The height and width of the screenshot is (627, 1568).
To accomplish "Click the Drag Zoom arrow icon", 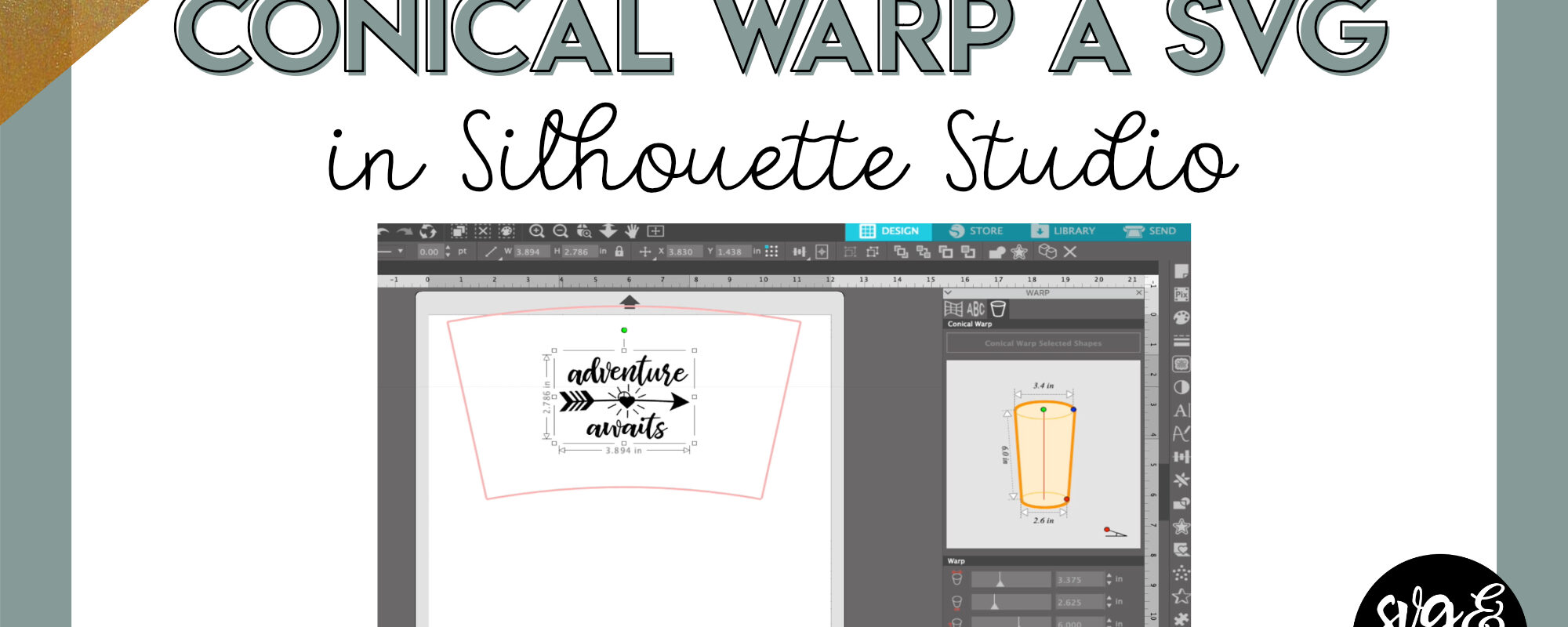I will [x=608, y=231].
